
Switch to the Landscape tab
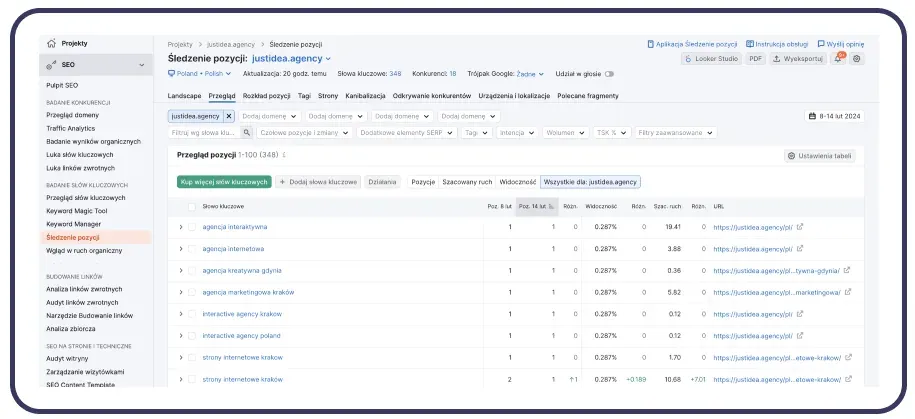pos(184,96)
